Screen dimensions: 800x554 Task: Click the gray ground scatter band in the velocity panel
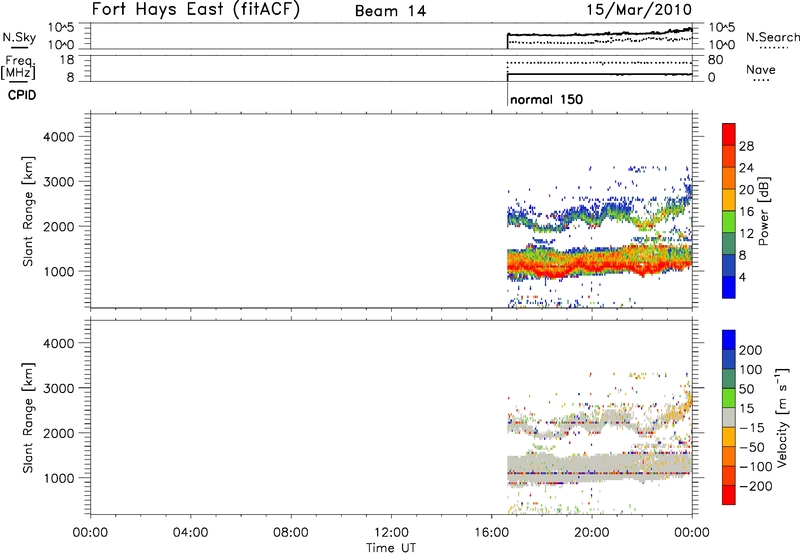599,467
